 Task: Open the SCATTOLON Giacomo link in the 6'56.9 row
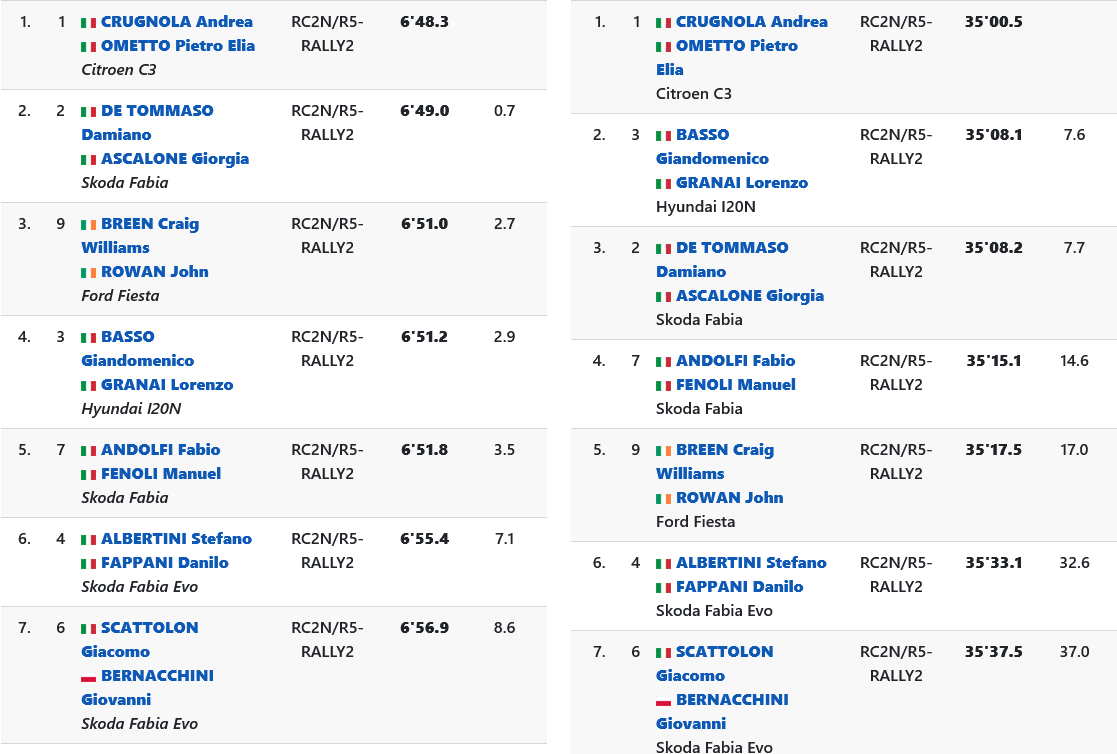[149, 628]
